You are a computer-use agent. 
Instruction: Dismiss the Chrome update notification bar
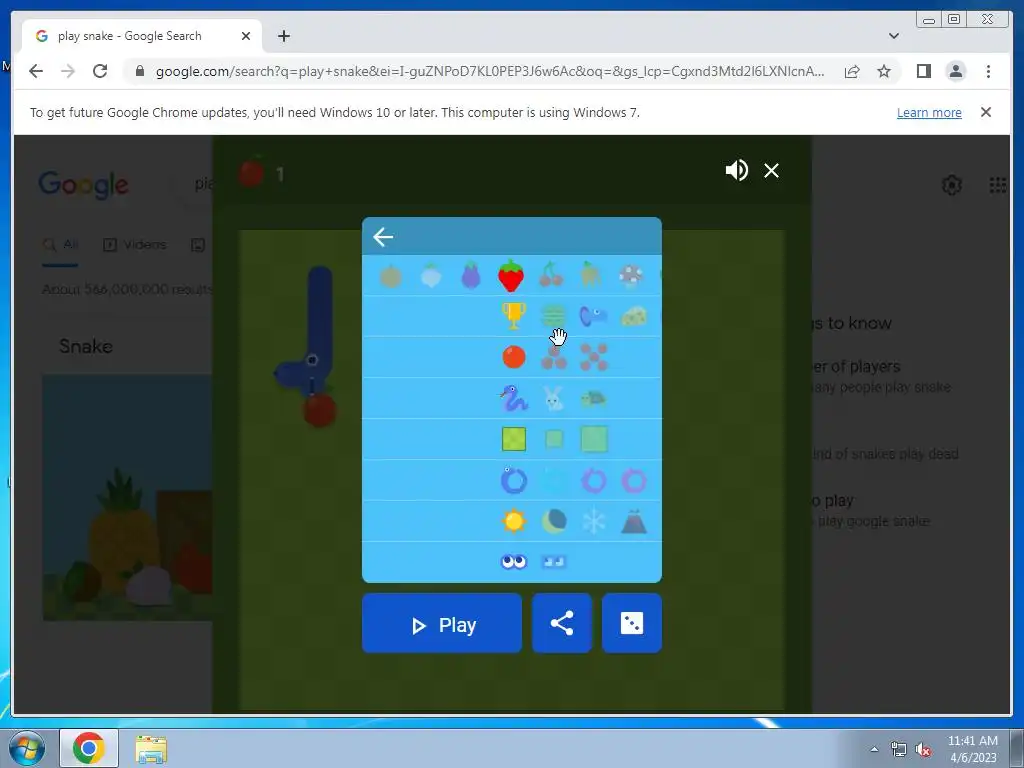coord(986,112)
